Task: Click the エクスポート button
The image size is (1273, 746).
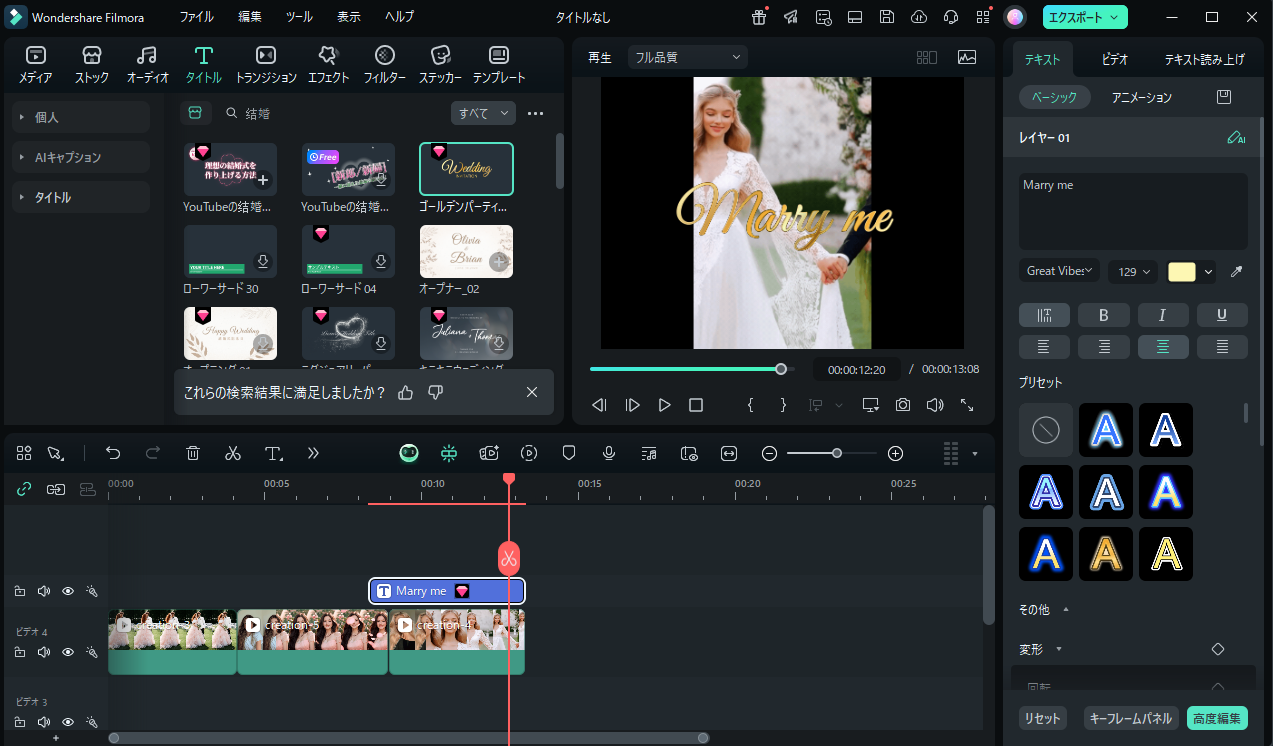Action: (x=1085, y=17)
